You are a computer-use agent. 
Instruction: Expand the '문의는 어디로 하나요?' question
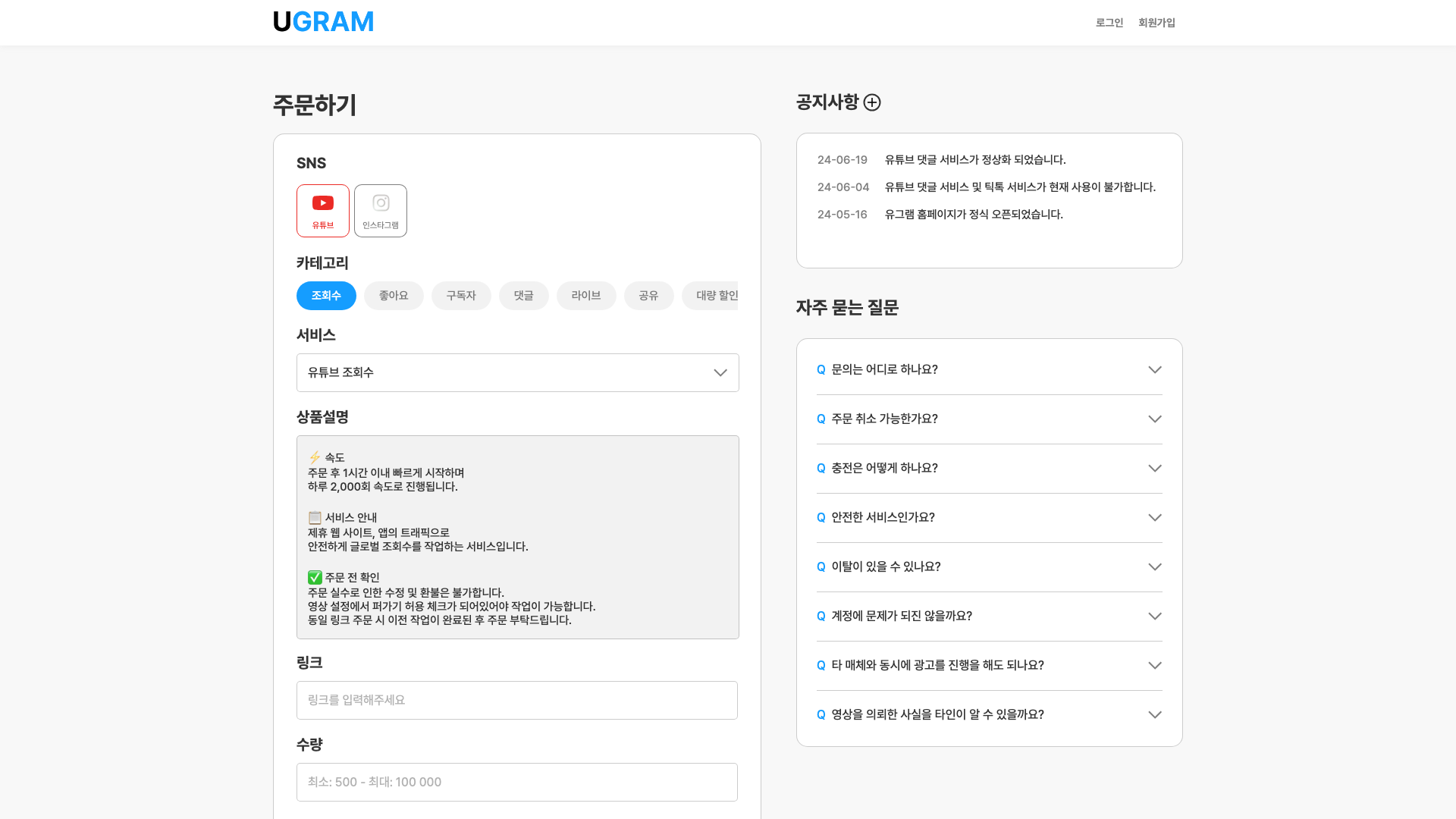(989, 369)
